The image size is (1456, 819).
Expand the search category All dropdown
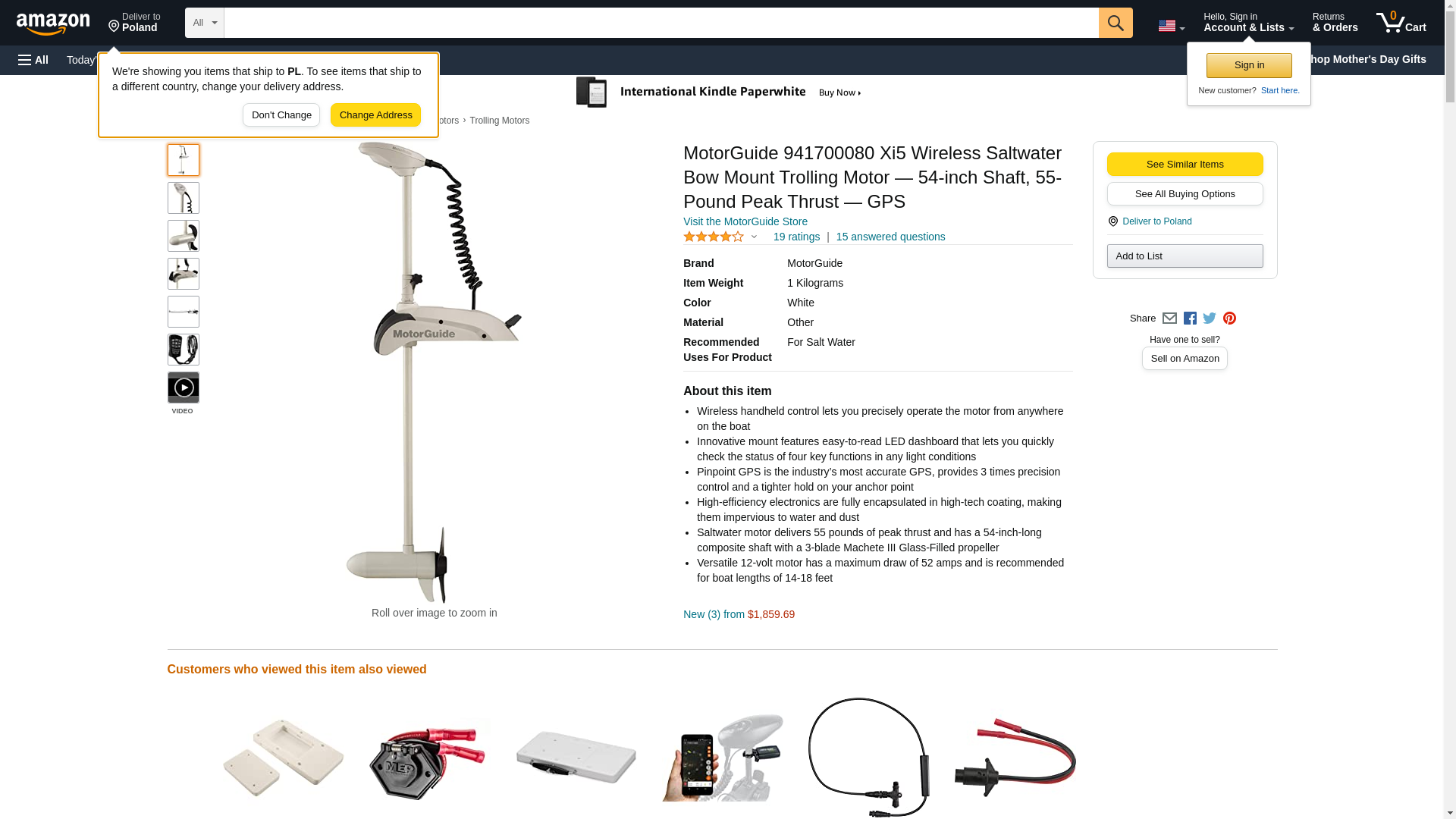[204, 23]
